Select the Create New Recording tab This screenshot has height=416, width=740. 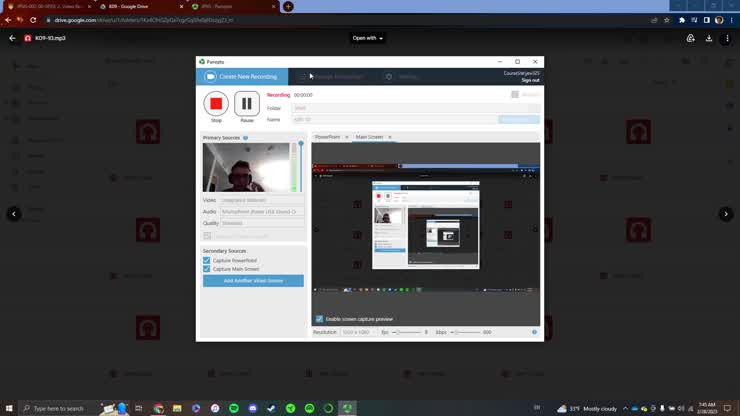(x=242, y=77)
